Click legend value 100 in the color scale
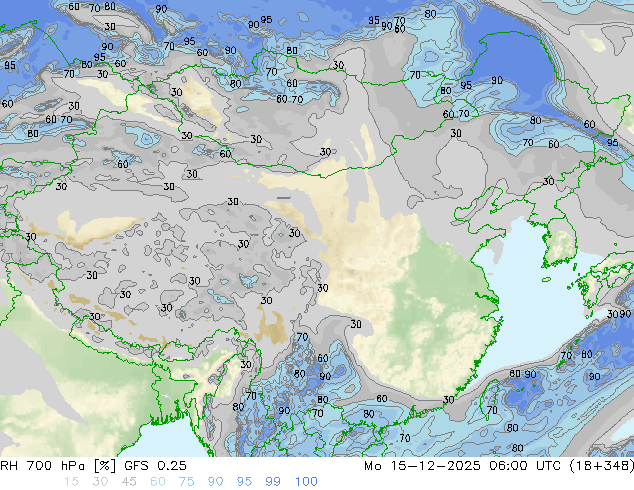 coord(306,482)
